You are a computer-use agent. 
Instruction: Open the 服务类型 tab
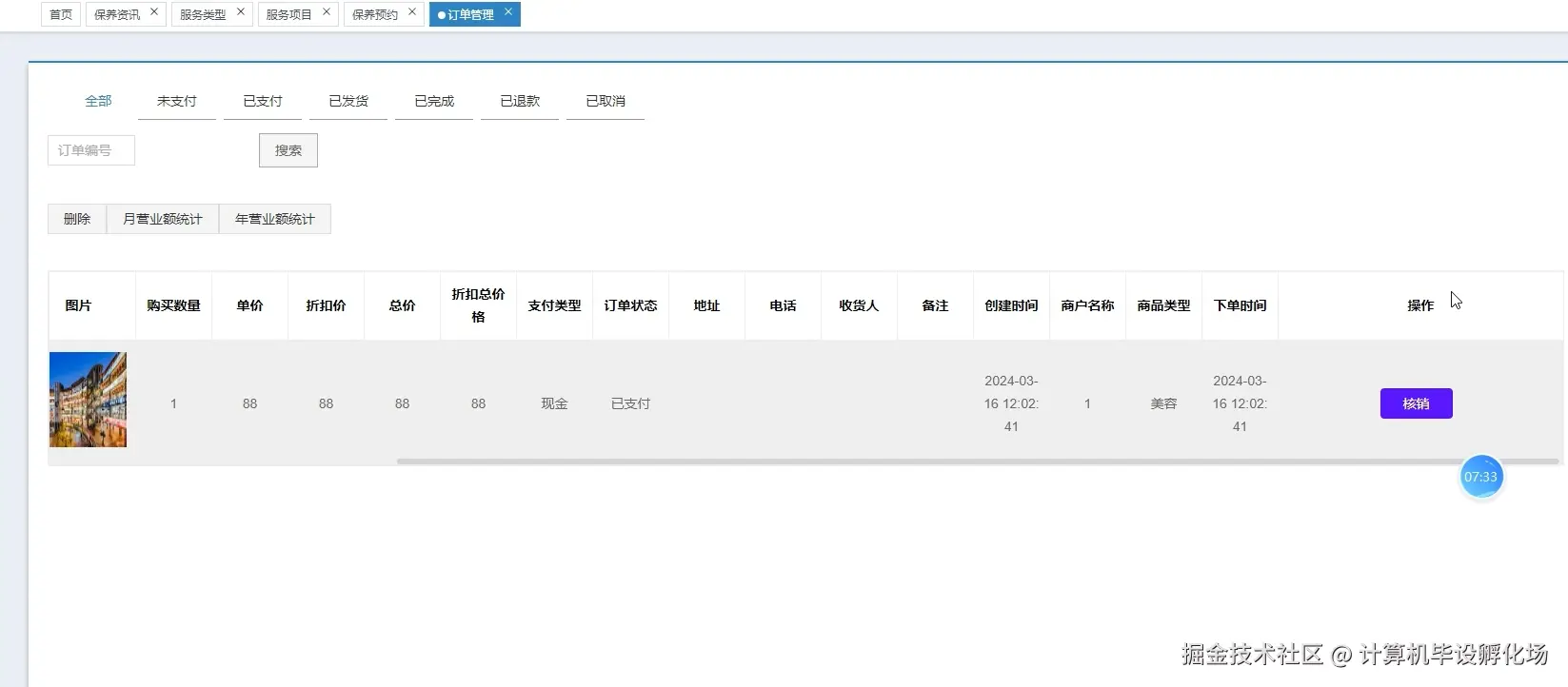coord(203,14)
